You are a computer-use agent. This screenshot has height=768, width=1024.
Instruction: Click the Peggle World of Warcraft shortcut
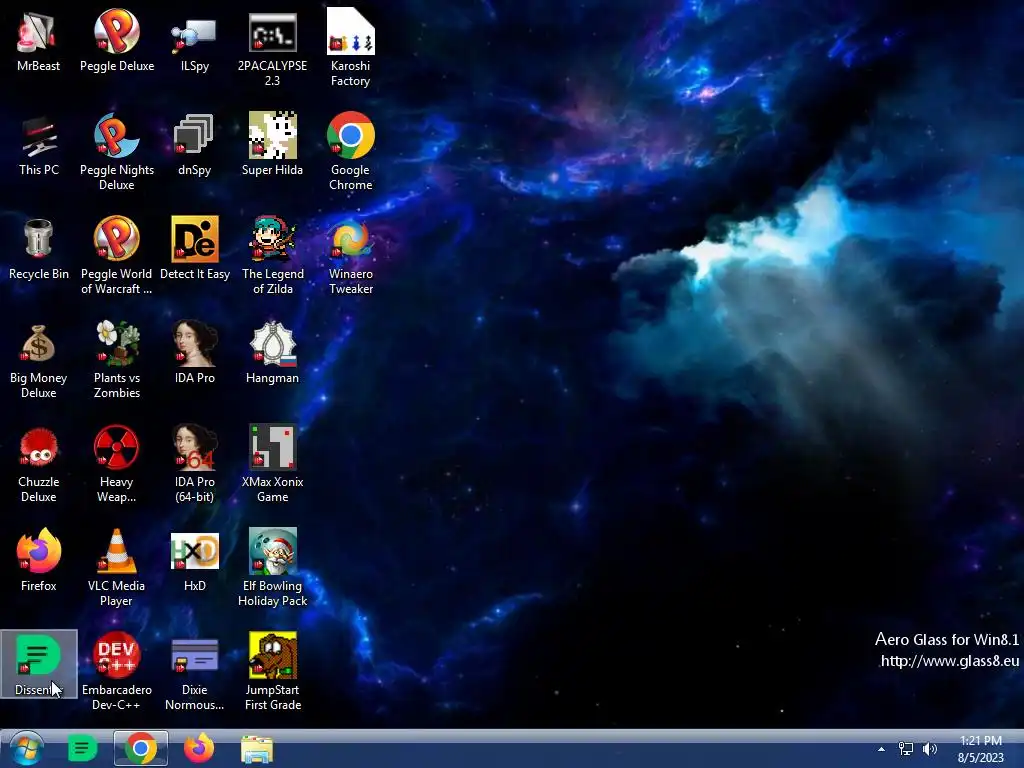pyautogui.click(x=117, y=256)
